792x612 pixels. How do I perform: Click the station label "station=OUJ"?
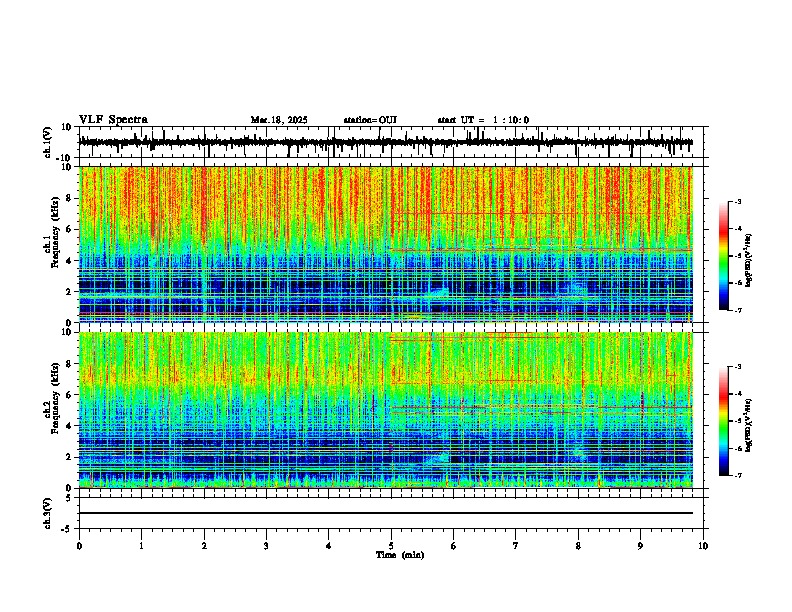click(x=370, y=120)
